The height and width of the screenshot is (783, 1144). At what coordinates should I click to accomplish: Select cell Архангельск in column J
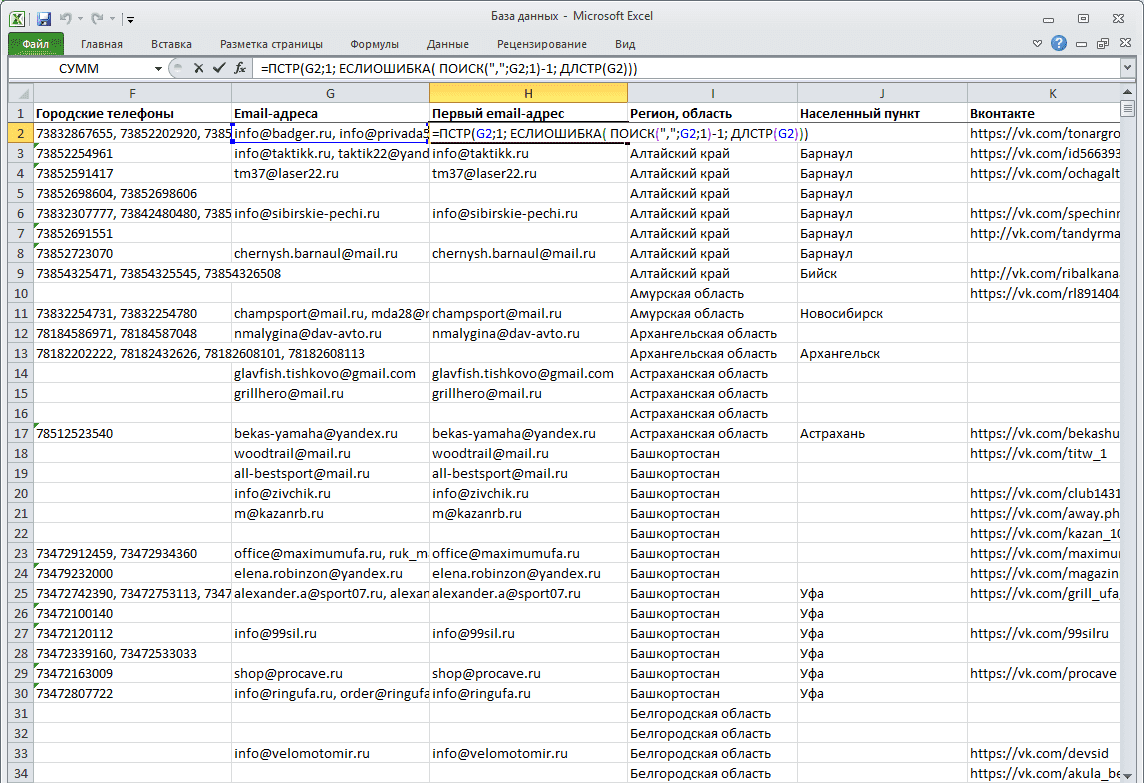point(882,354)
